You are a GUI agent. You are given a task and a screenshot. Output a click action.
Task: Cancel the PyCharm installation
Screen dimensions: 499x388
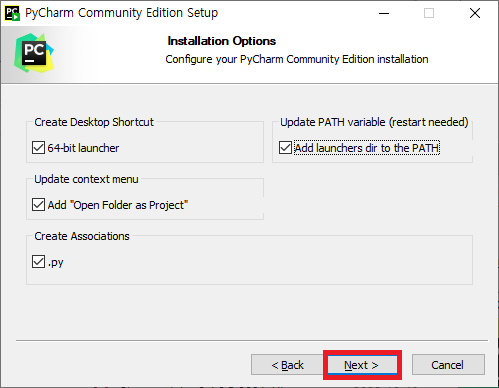pyautogui.click(x=448, y=365)
